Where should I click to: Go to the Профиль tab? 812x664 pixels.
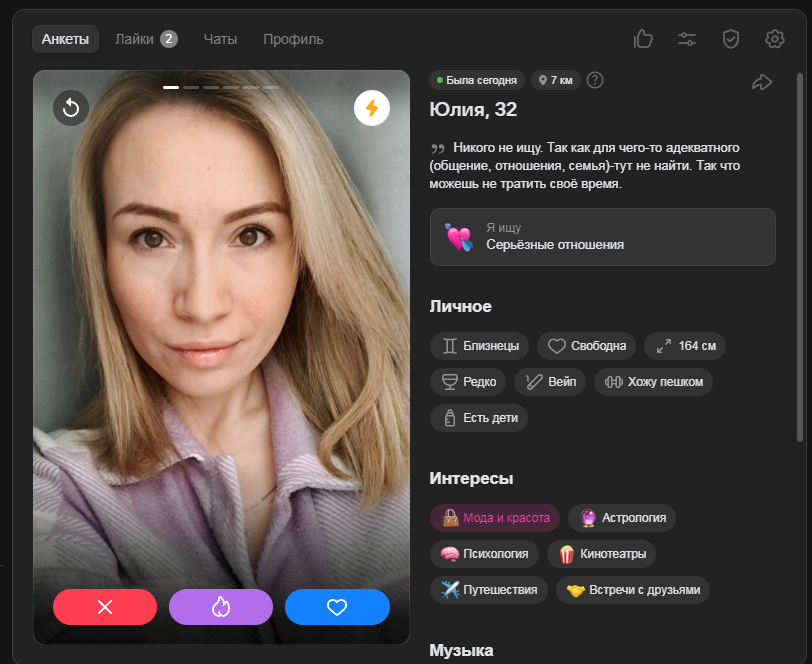293,39
